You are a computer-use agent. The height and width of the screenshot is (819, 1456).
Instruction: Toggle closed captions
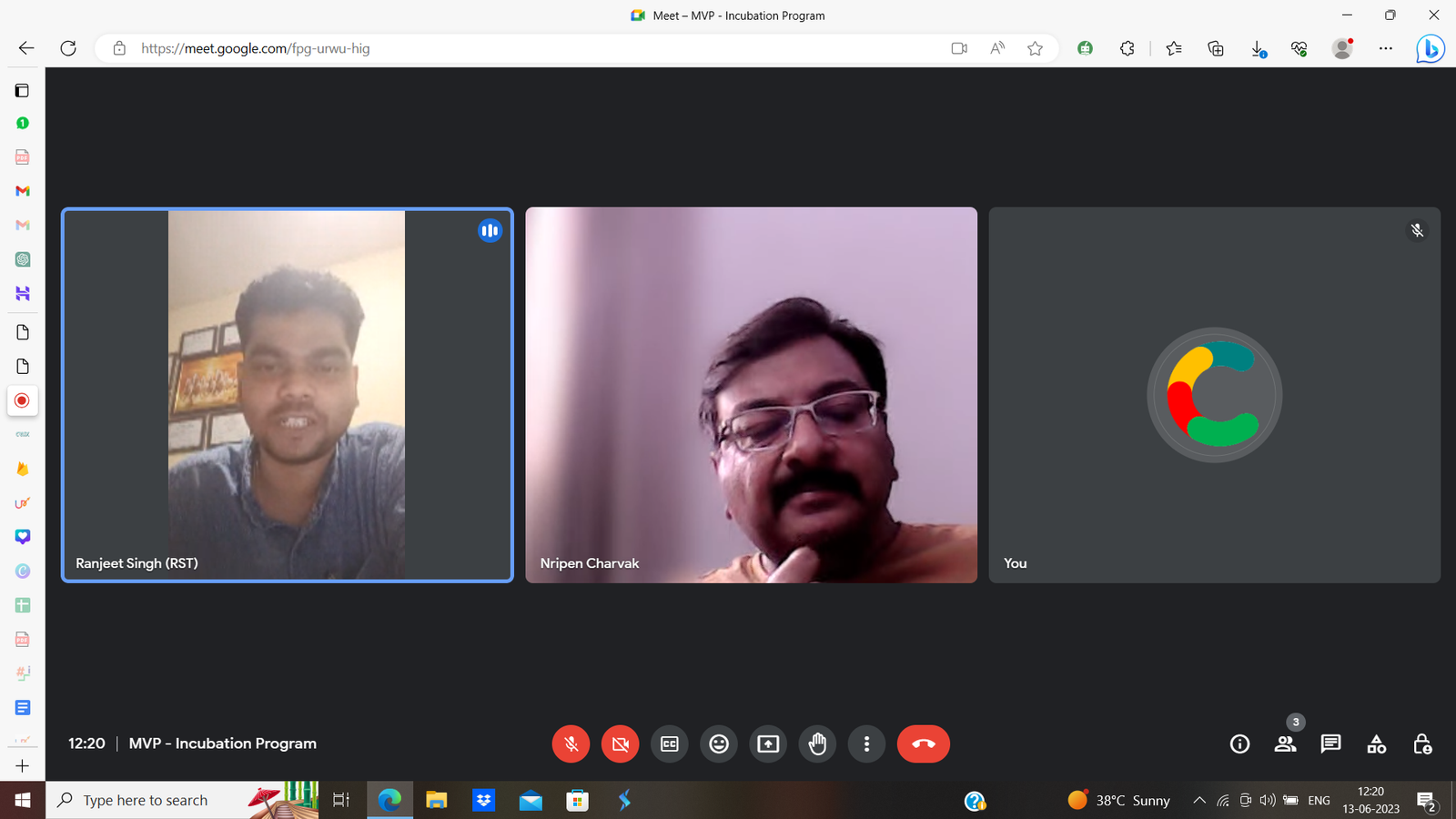tap(670, 743)
